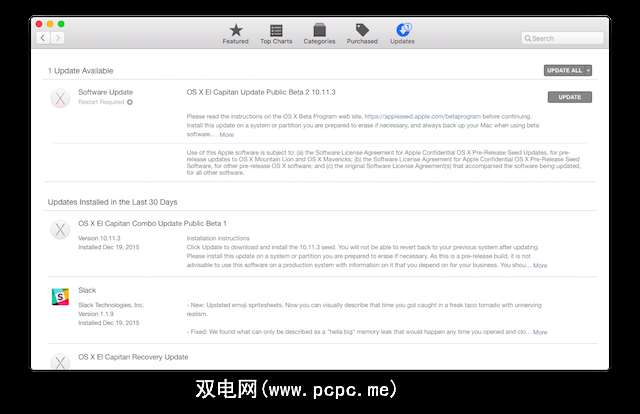Viewport: 640px width, 414px height.
Task: Click the 'Slack' app name
Action: [87, 290]
